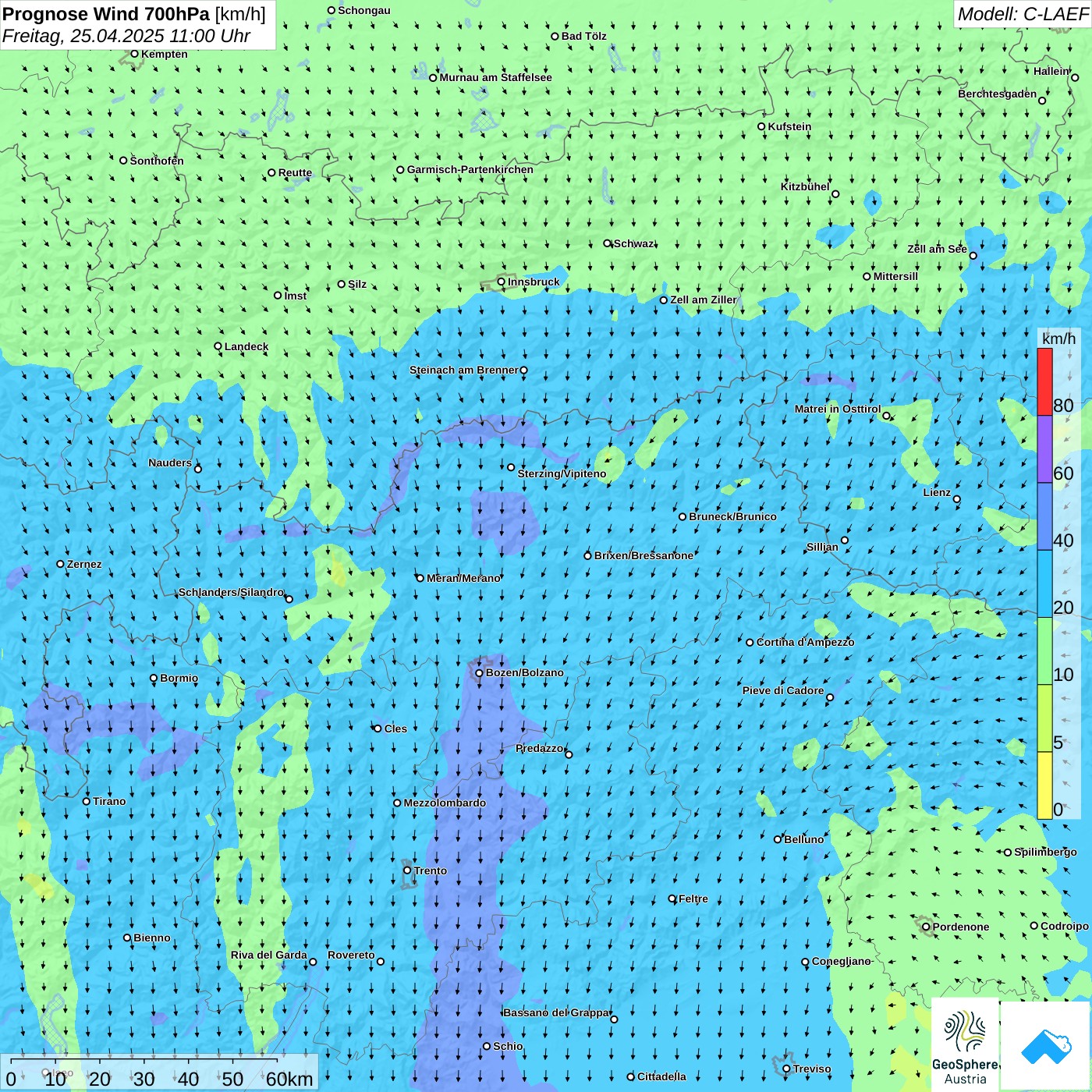
Task: Click the 'Berchtesgaden' city label
Action: click(x=998, y=94)
